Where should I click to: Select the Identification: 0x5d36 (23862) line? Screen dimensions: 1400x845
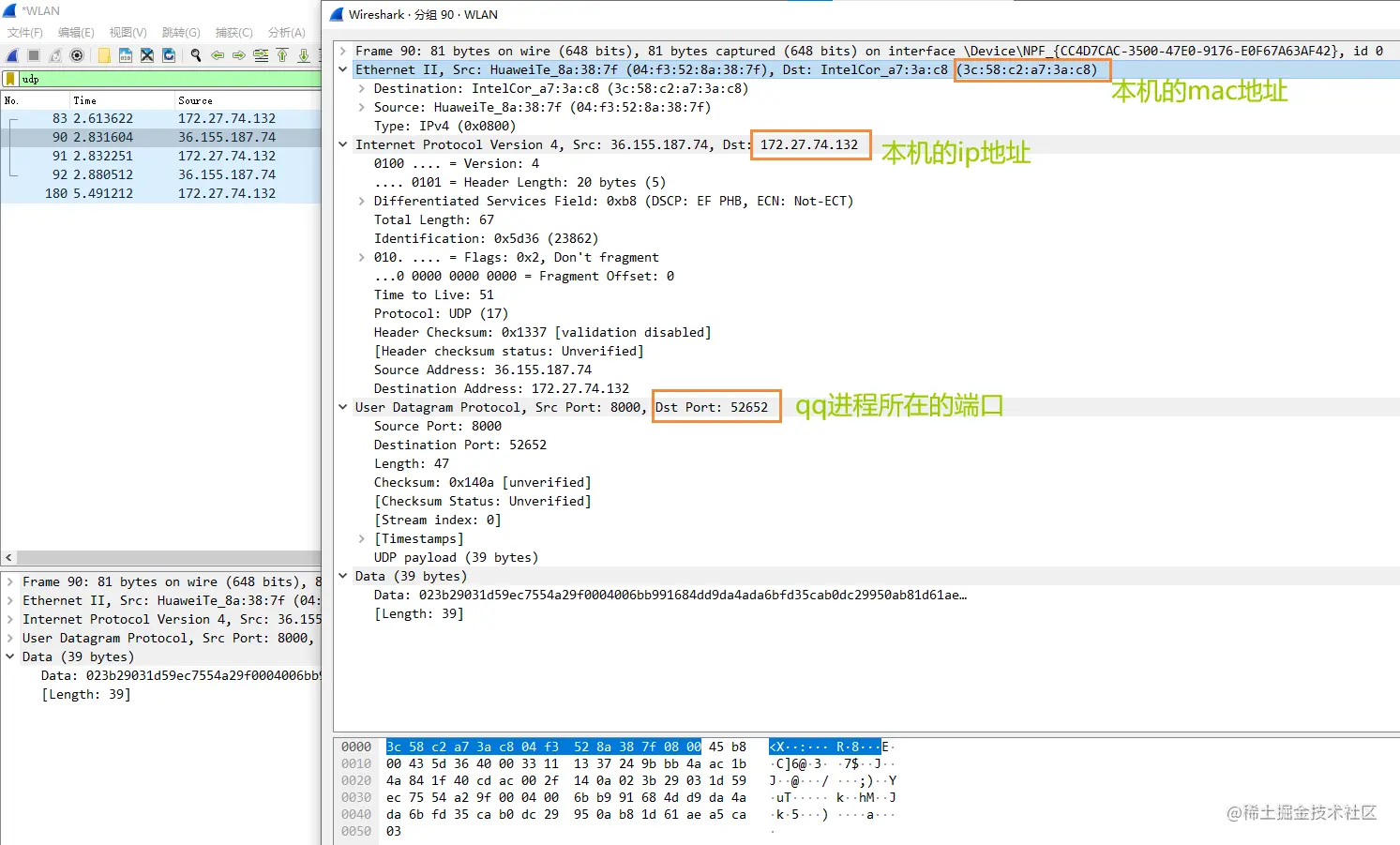[486, 238]
